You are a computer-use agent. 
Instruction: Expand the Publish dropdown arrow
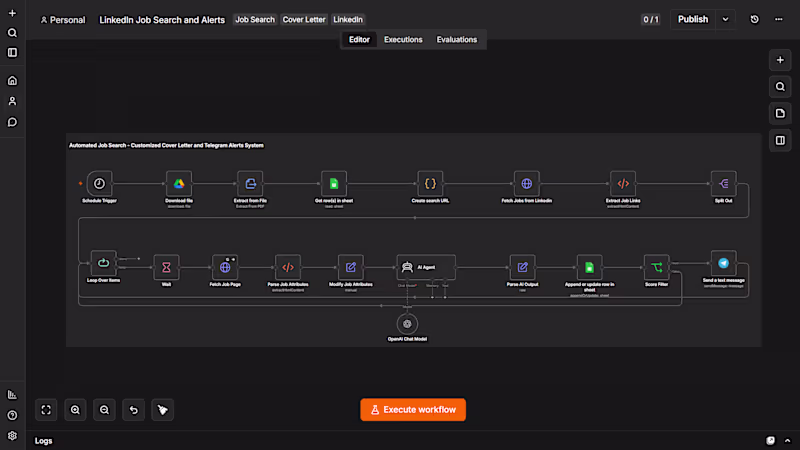[x=726, y=19]
